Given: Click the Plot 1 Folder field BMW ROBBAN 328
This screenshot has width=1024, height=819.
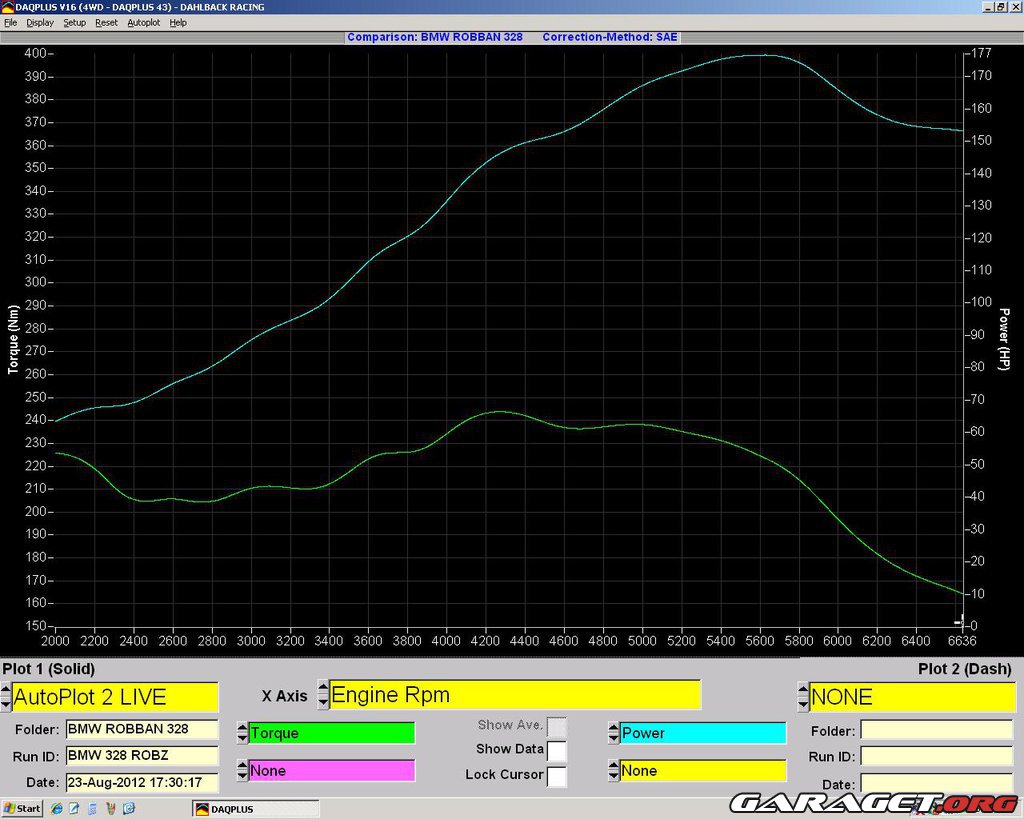Looking at the screenshot, I should (142, 729).
